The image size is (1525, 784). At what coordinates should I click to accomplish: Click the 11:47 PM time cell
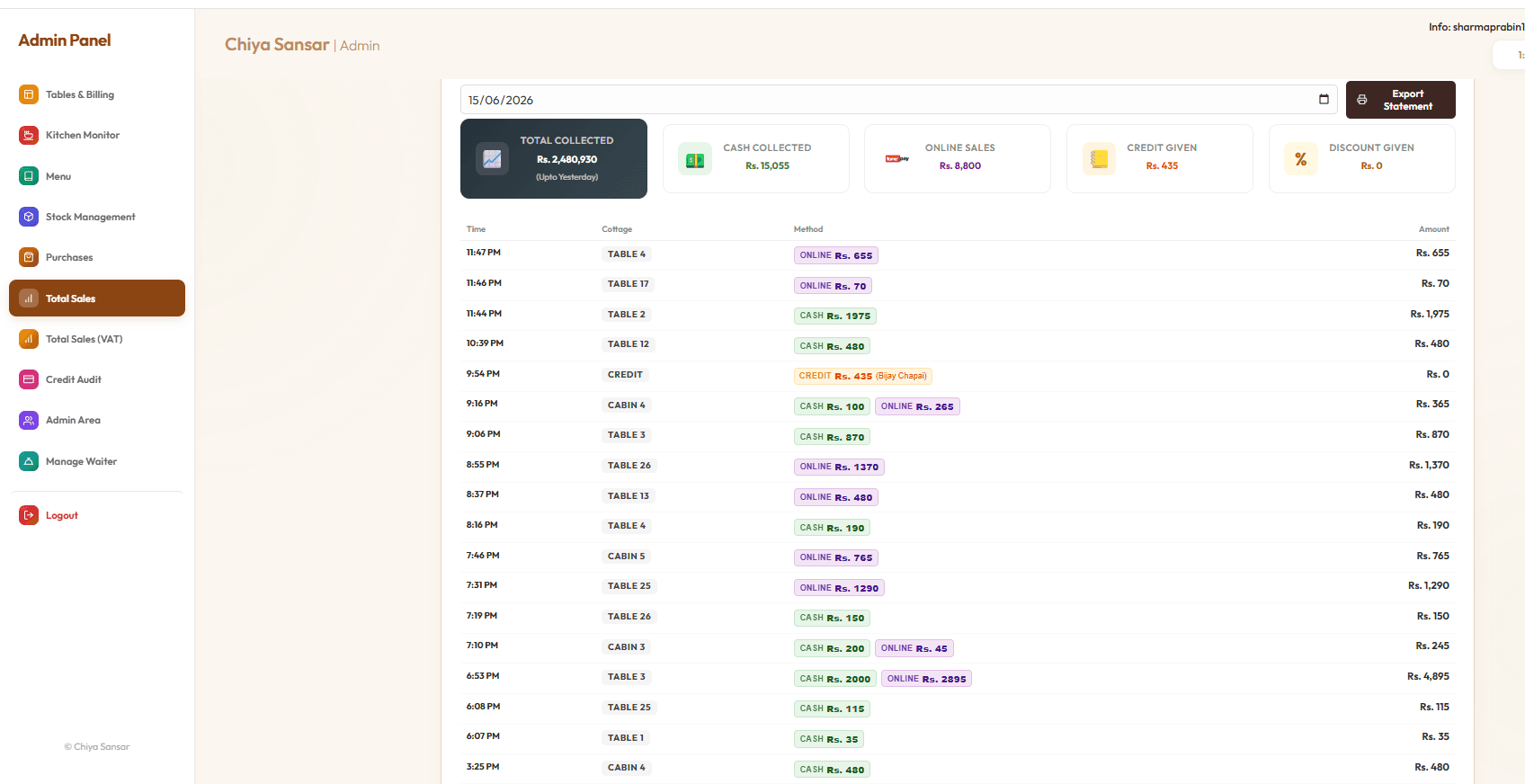[x=484, y=253]
